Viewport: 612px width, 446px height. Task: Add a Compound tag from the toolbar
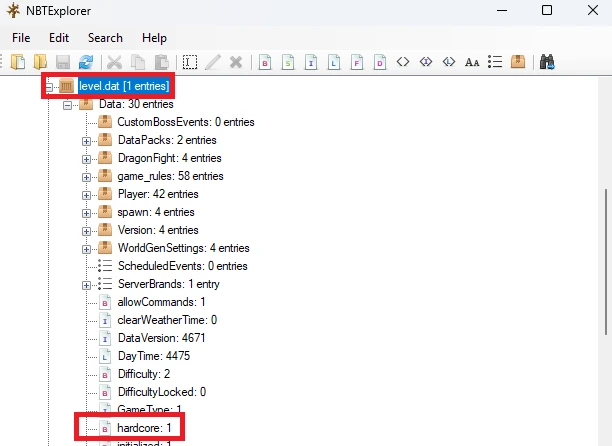pyautogui.click(x=518, y=62)
